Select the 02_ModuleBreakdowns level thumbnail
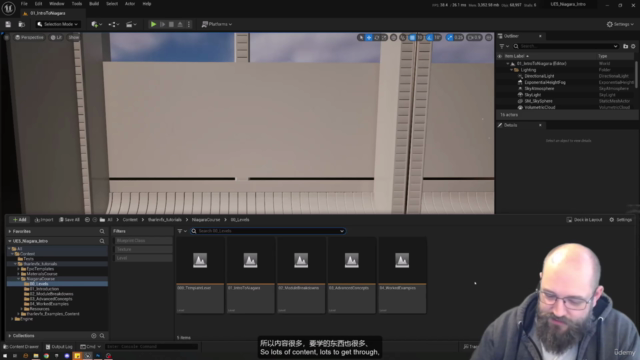Image resolution: width=640 pixels, height=360 pixels. [x=301, y=276]
